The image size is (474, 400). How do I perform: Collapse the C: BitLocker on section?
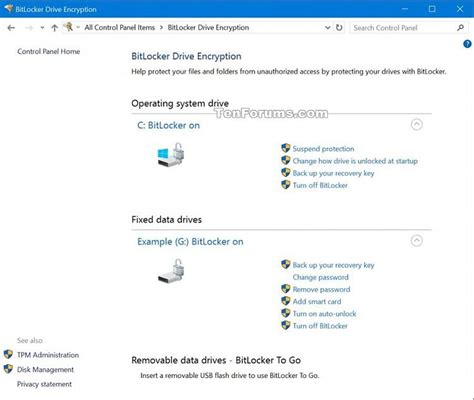click(417, 125)
